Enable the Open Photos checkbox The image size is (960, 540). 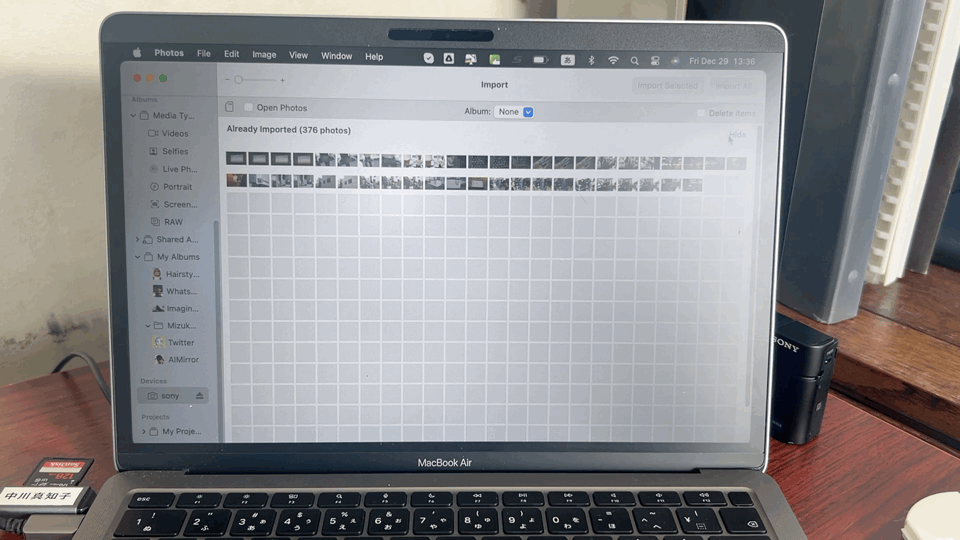click(x=249, y=108)
